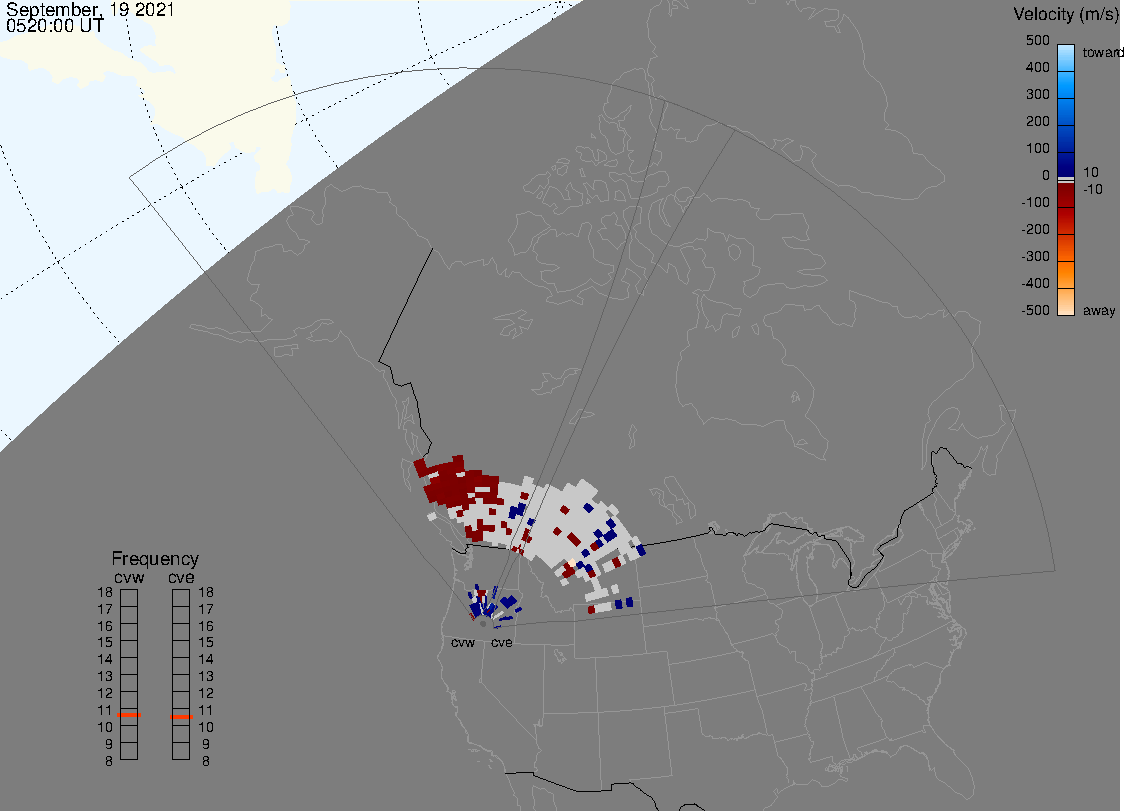Click the "toward" label on velocity scale
1124x811 pixels.
click(x=1102, y=52)
